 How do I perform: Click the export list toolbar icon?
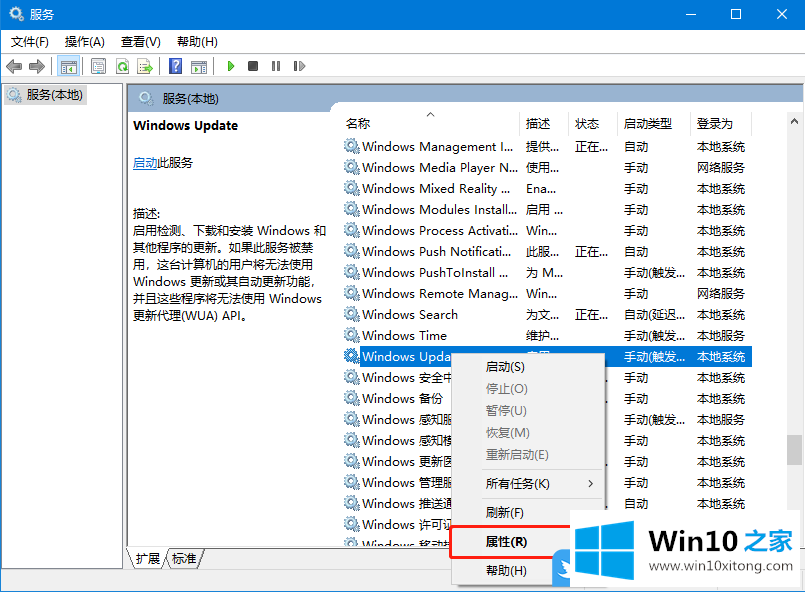[x=145, y=66]
